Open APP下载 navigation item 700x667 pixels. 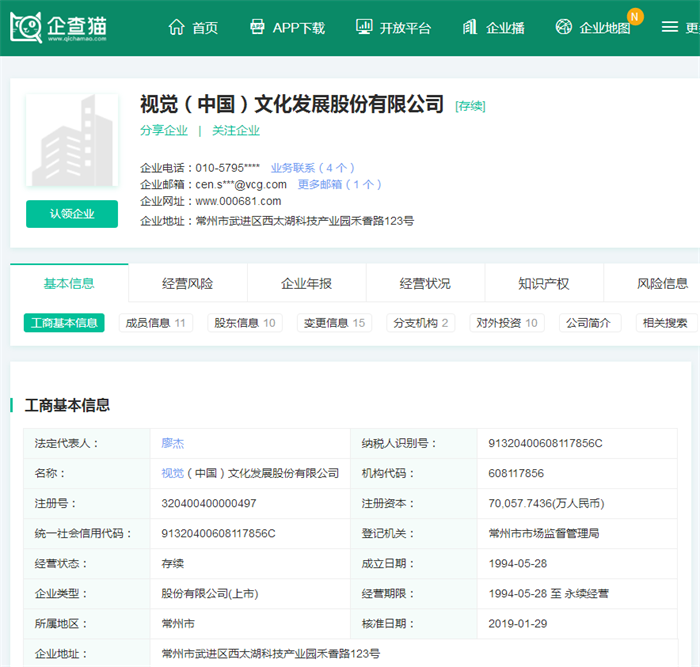tap(299, 28)
